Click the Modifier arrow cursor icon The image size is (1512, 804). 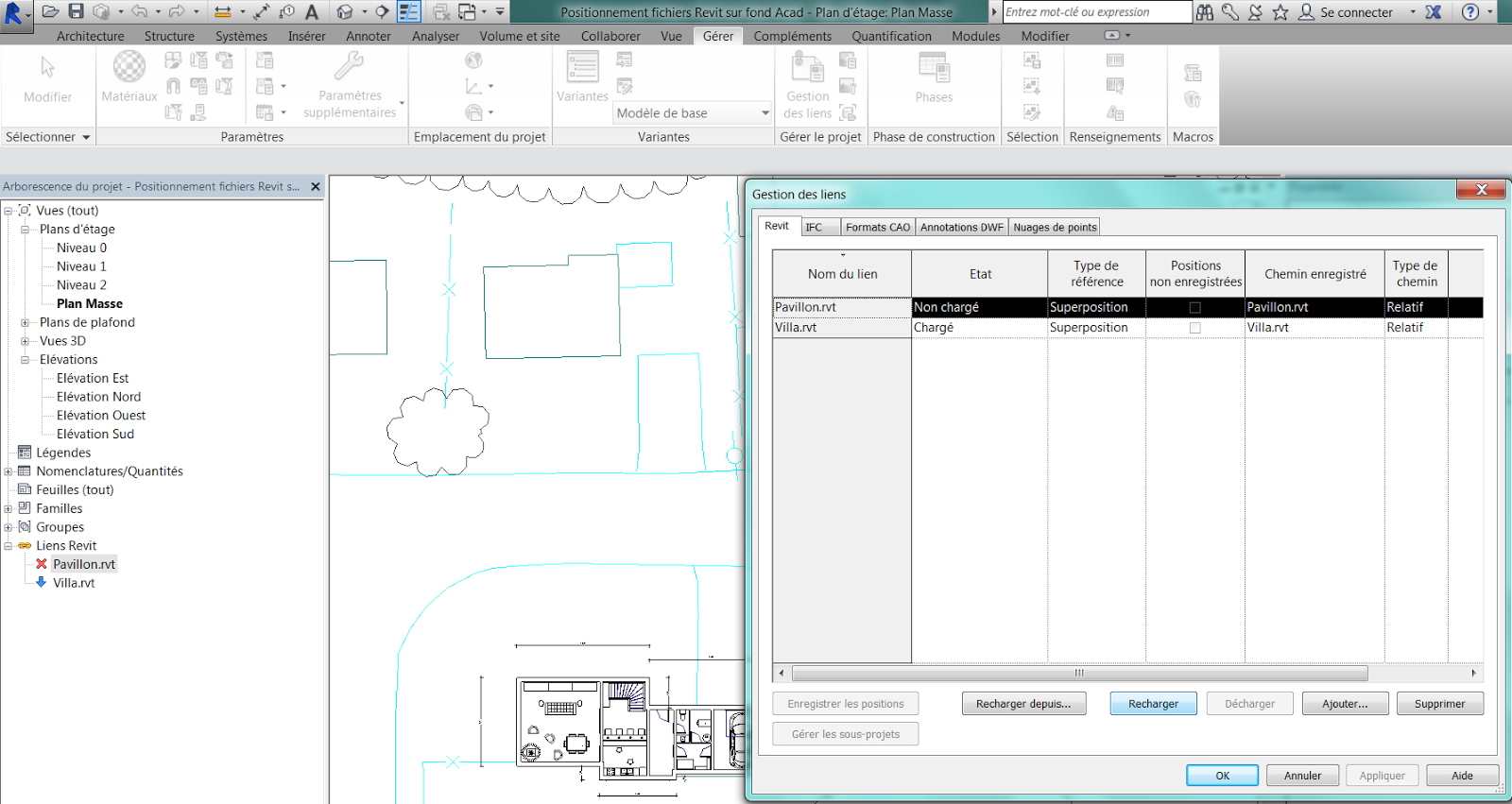47,67
